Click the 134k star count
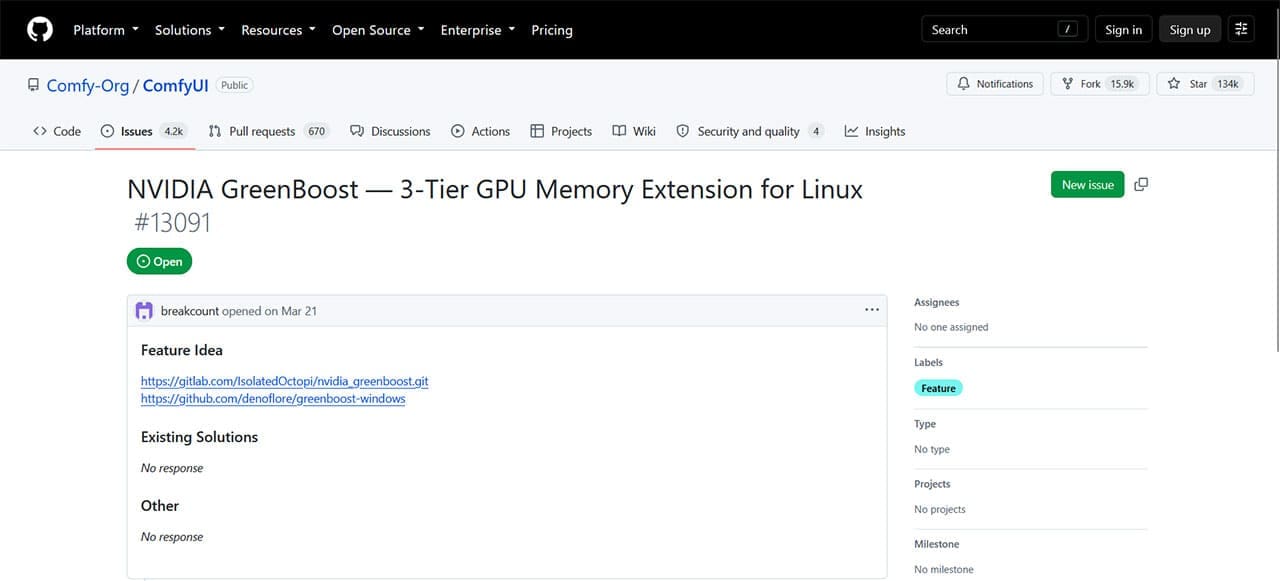 [x=1227, y=84]
